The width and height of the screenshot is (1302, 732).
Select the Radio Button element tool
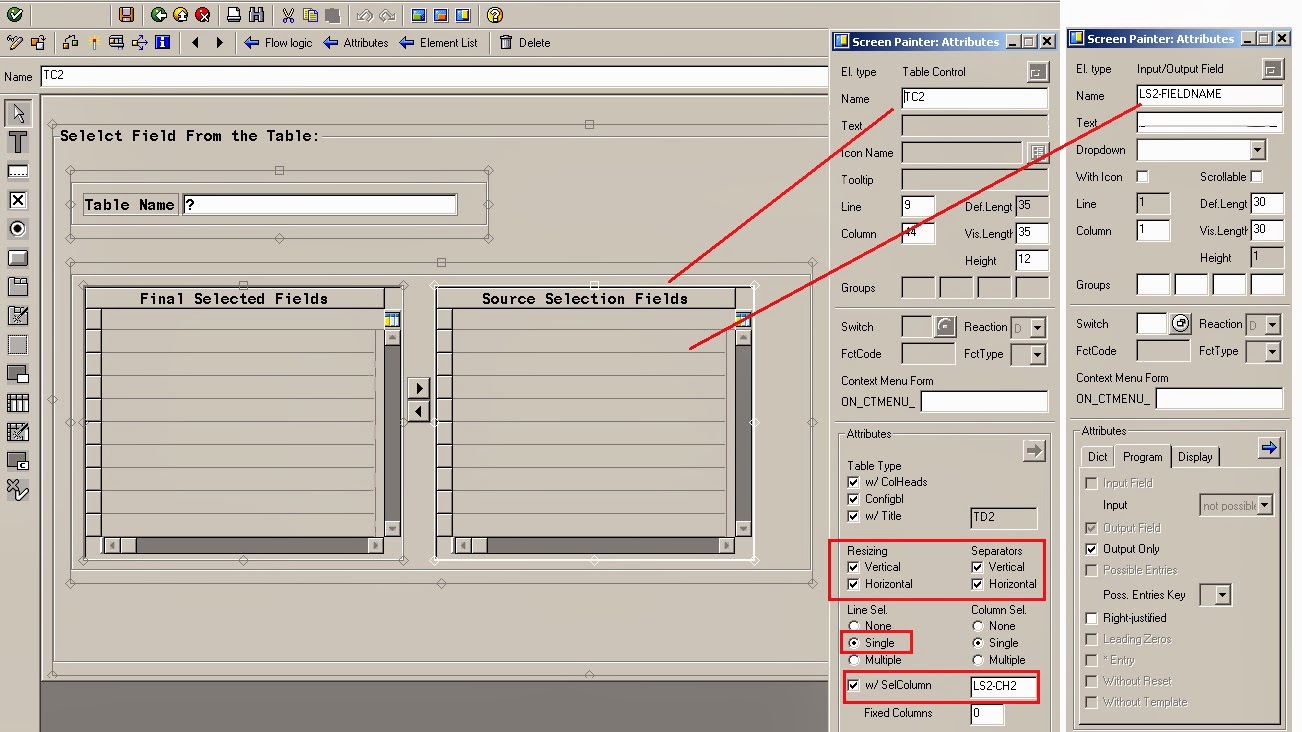click(17, 228)
